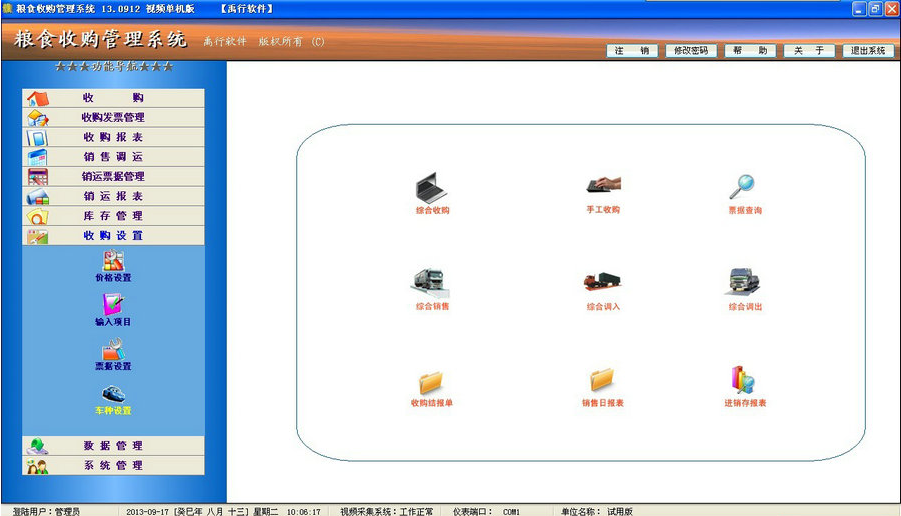Expand the 收购 navigation section
Viewport: 901px width, 516px height.
tap(113, 98)
